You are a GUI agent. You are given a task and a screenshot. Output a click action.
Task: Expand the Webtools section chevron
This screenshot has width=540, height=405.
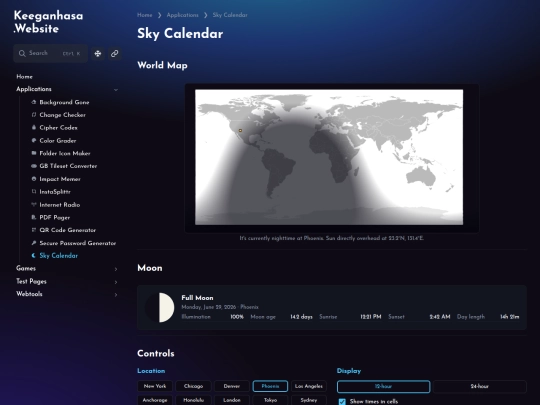116,295
